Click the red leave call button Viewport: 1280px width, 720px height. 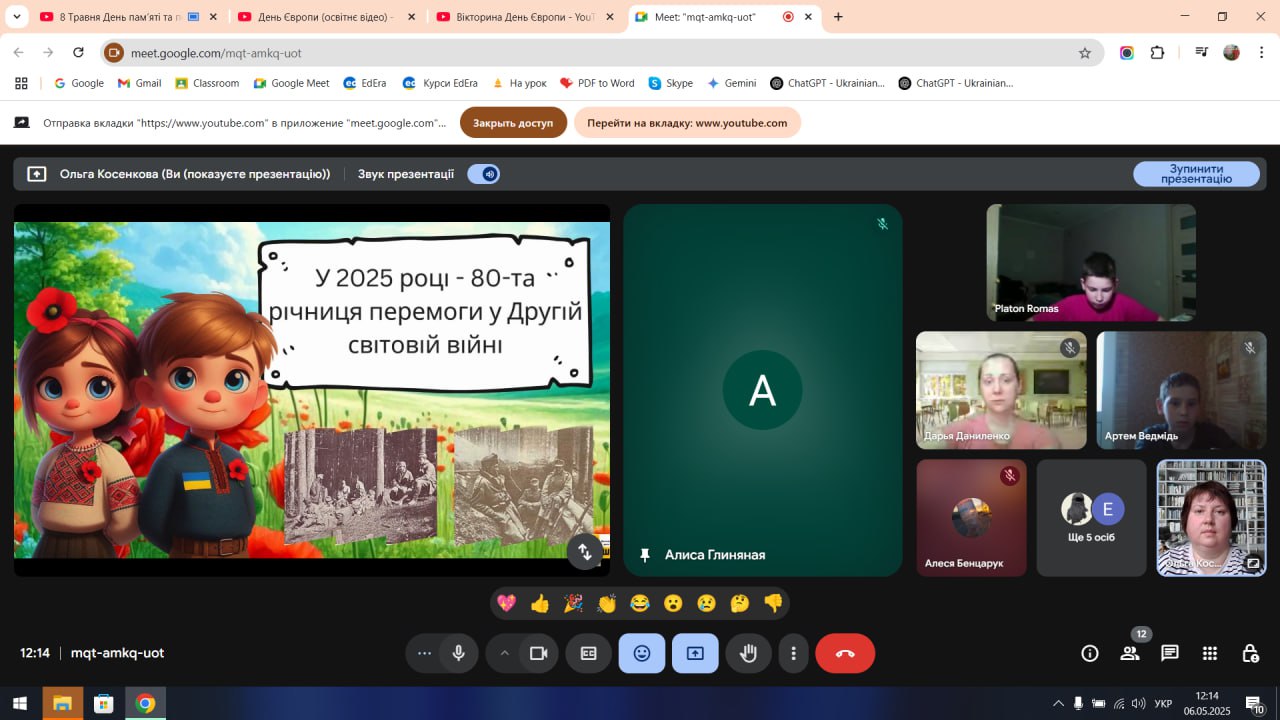pyautogui.click(x=845, y=653)
